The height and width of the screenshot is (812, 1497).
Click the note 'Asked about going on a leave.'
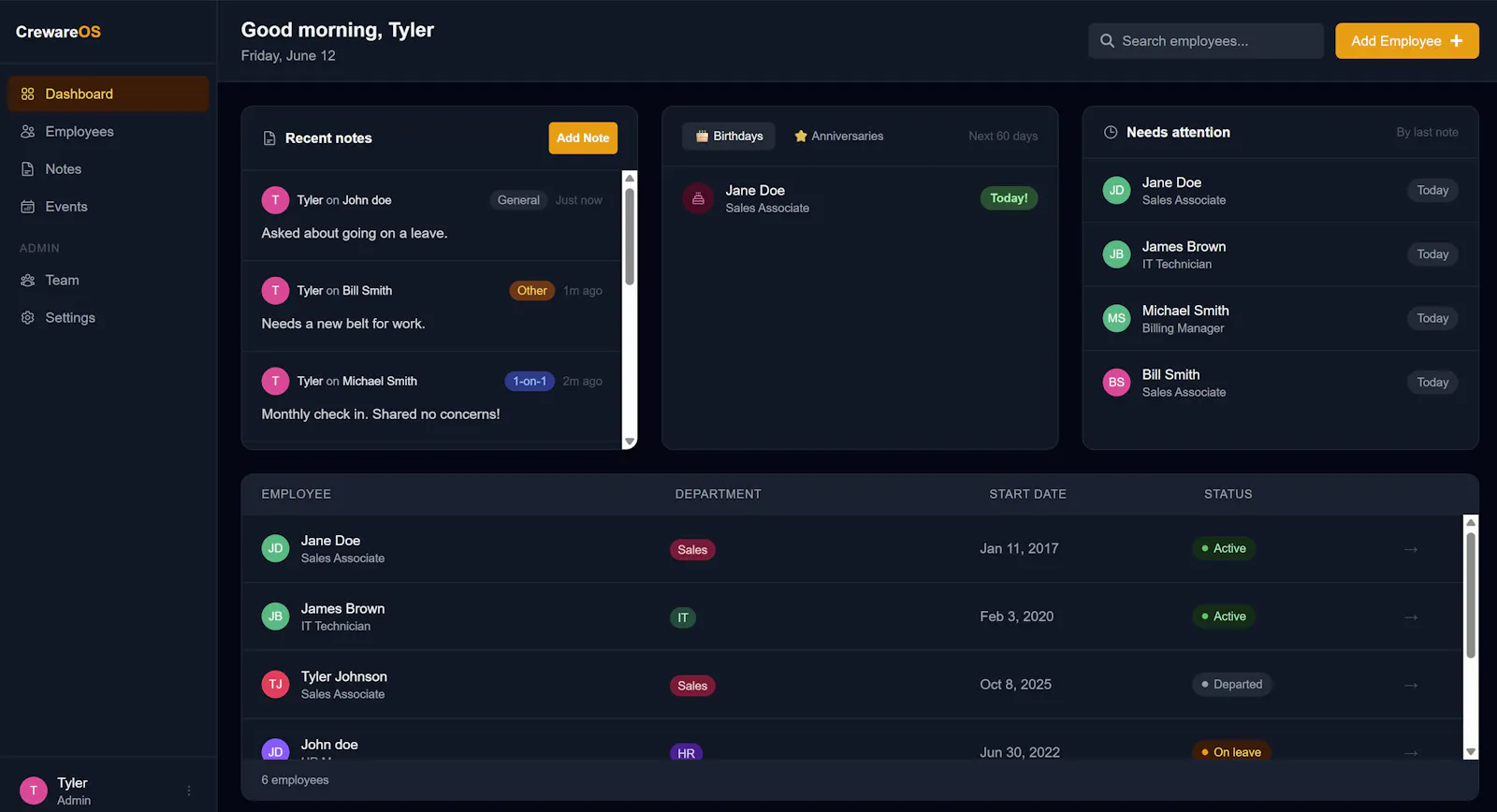tap(355, 233)
